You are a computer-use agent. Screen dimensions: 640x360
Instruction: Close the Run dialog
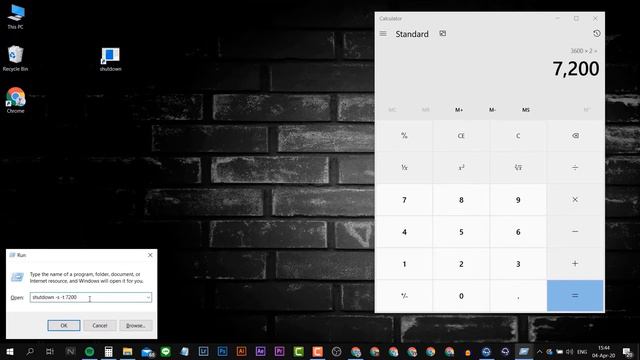(150, 255)
